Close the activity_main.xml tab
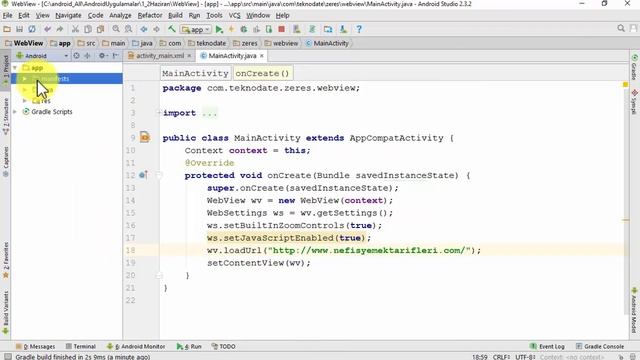Viewport: 640px width, 360px height. [x=189, y=56]
